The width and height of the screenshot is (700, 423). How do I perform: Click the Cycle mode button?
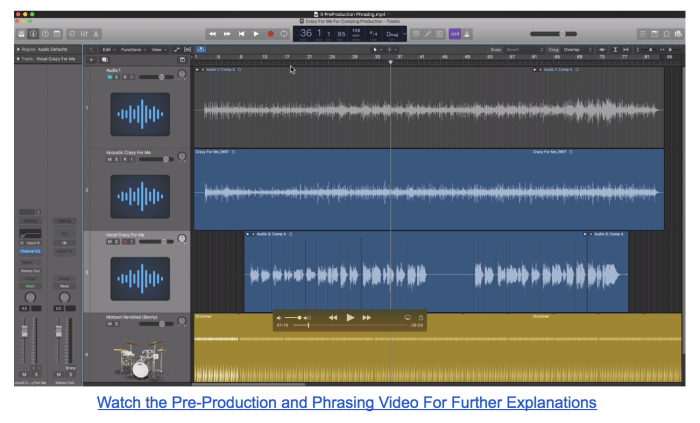point(283,33)
